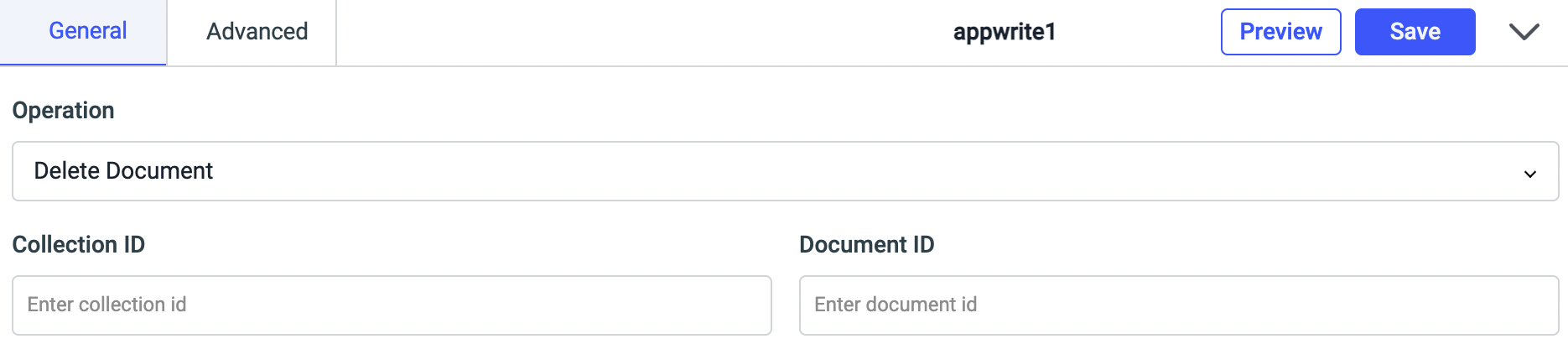Screen dimensions: 1568x344
Task: Click the "Delete Document" text
Action: point(123,171)
